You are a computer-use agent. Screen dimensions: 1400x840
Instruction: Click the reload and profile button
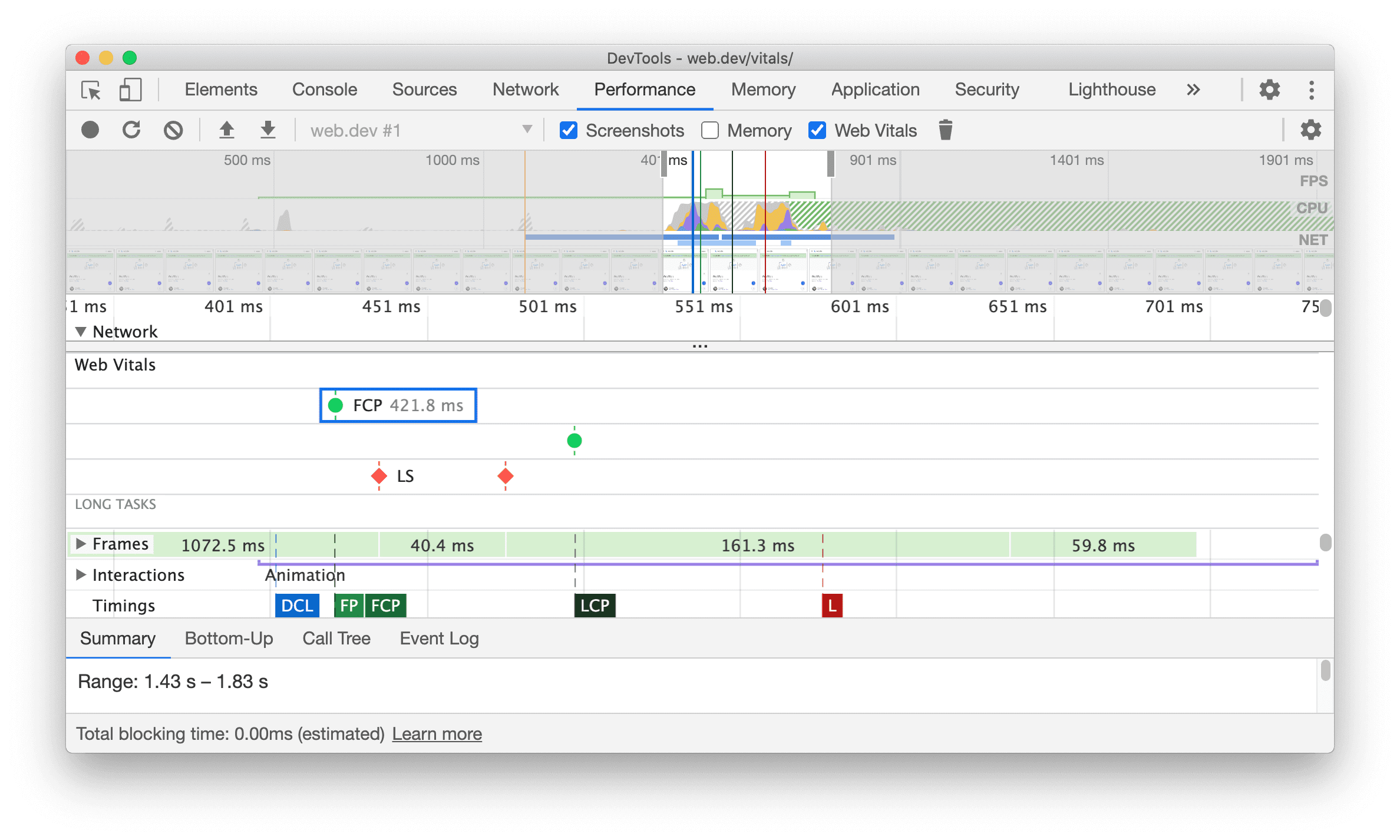click(x=131, y=130)
